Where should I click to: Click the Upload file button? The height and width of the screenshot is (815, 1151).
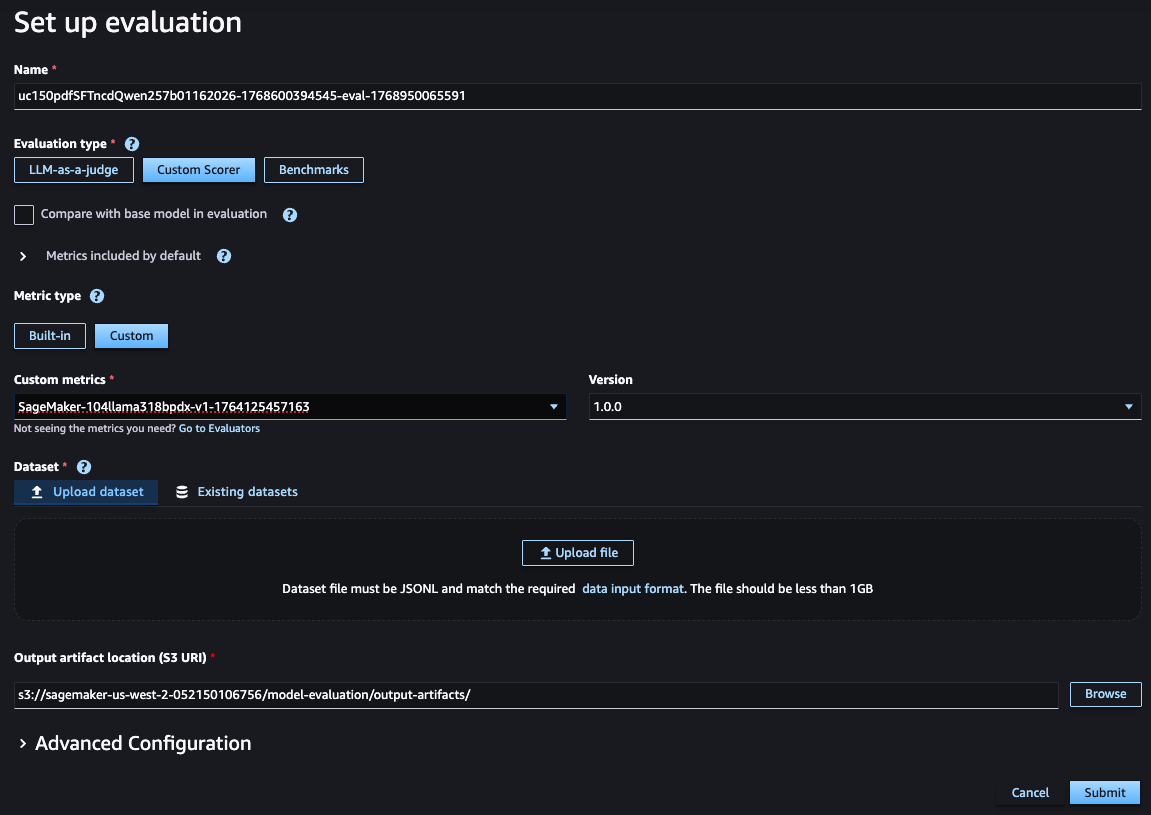(x=578, y=553)
